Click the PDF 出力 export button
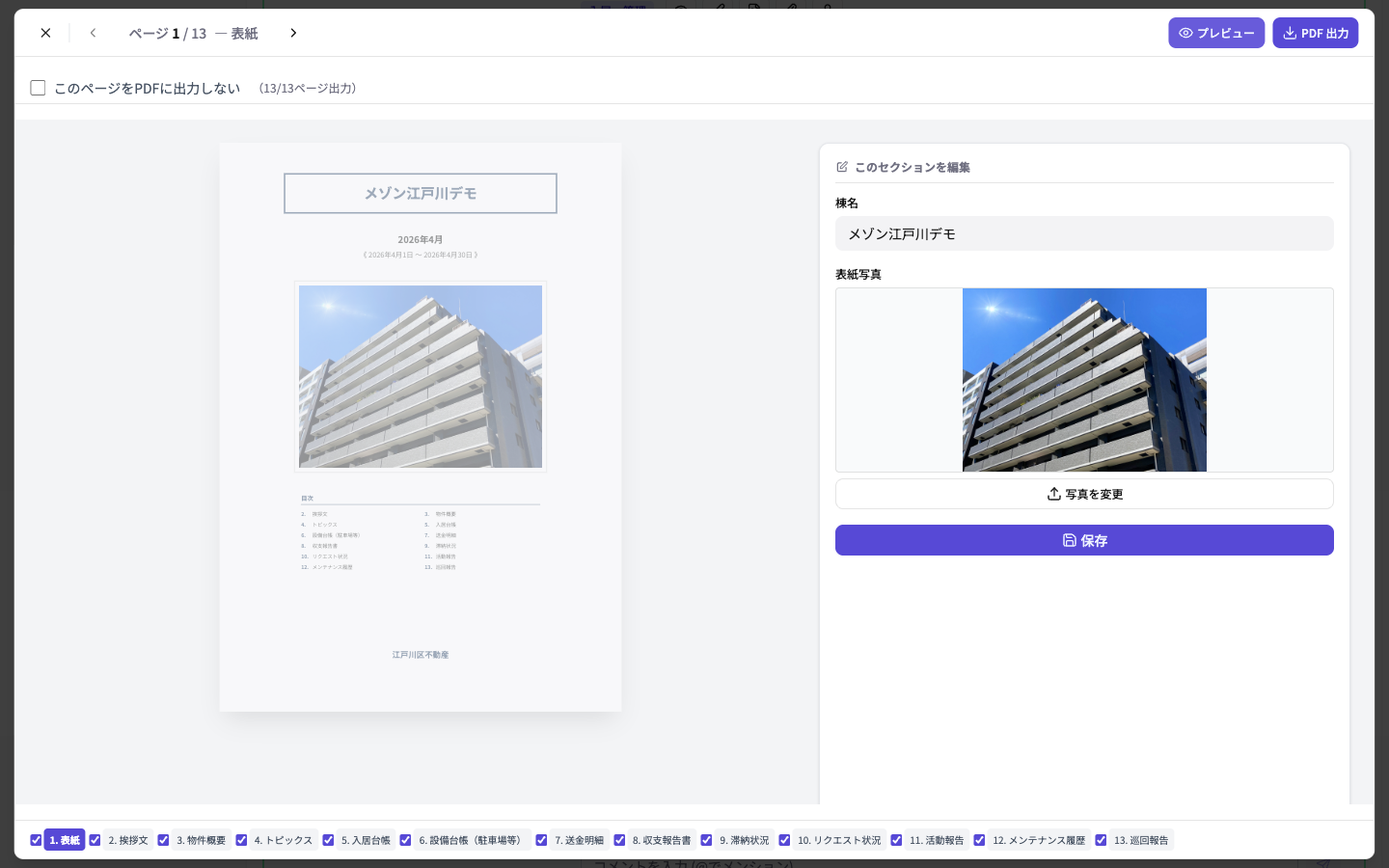Image resolution: width=1389 pixels, height=868 pixels. [1316, 33]
